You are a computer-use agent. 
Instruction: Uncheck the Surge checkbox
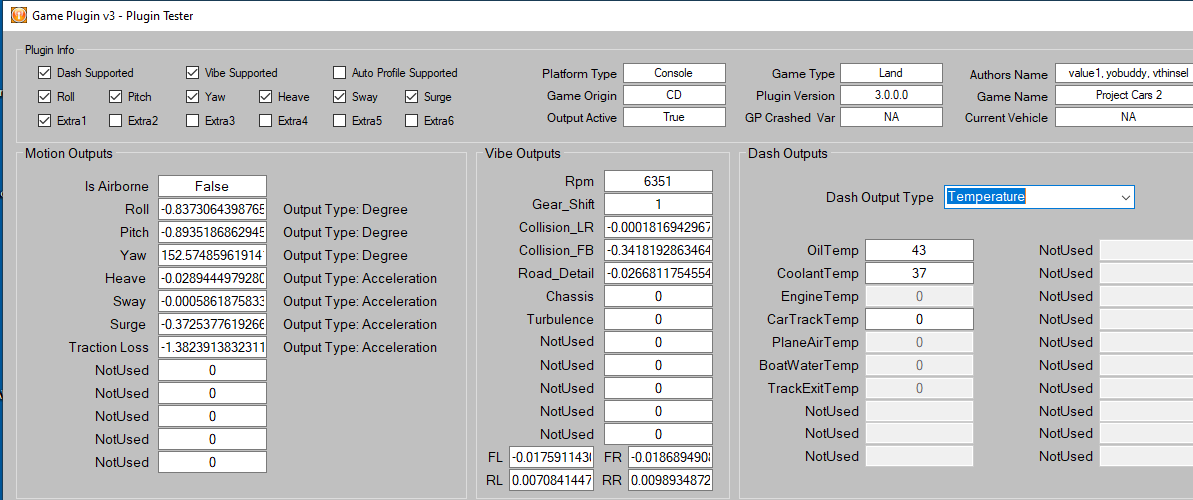411,97
